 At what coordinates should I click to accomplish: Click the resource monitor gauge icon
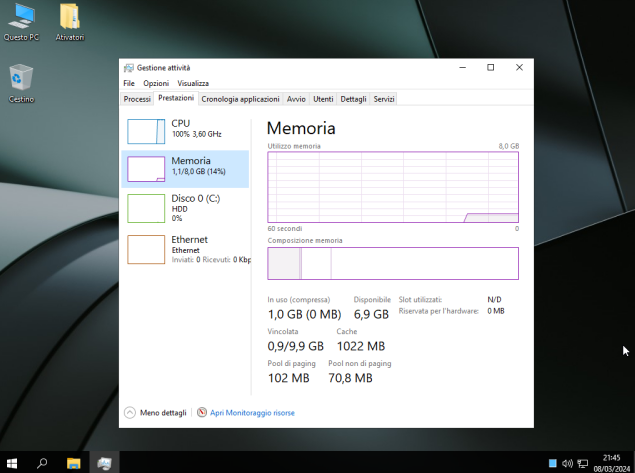202,412
